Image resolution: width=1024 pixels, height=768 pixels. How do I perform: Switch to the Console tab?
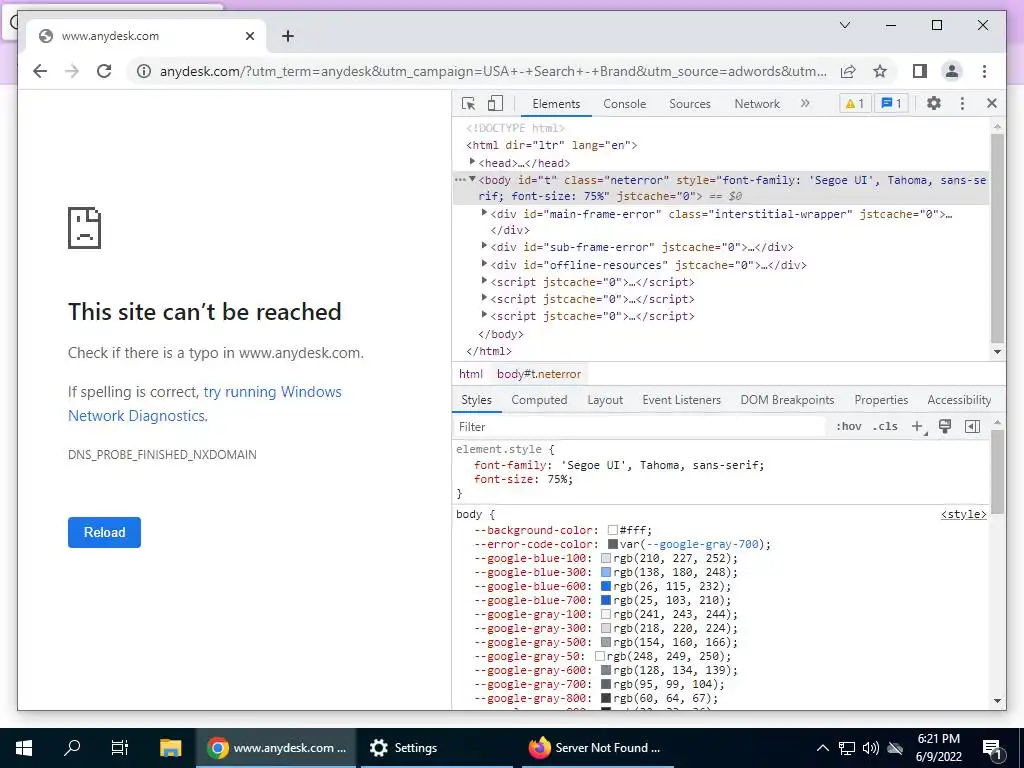pos(624,104)
